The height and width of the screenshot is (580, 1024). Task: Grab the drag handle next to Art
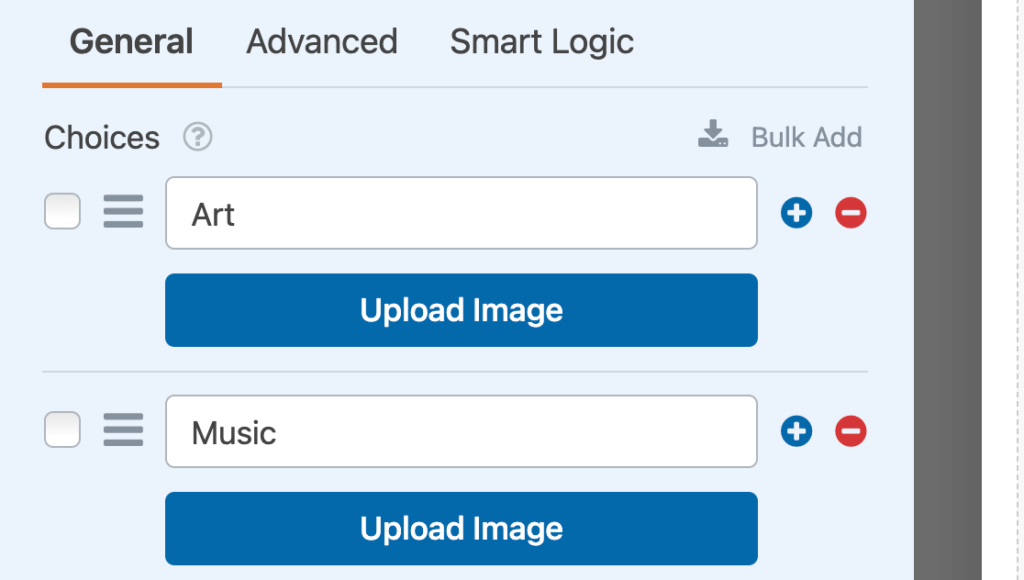pos(123,212)
